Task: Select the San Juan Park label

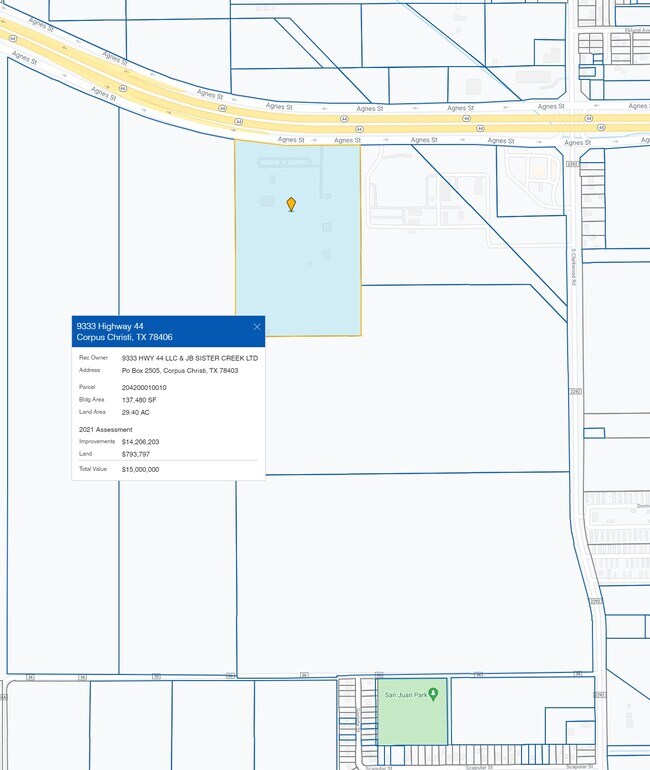Action: click(x=405, y=694)
